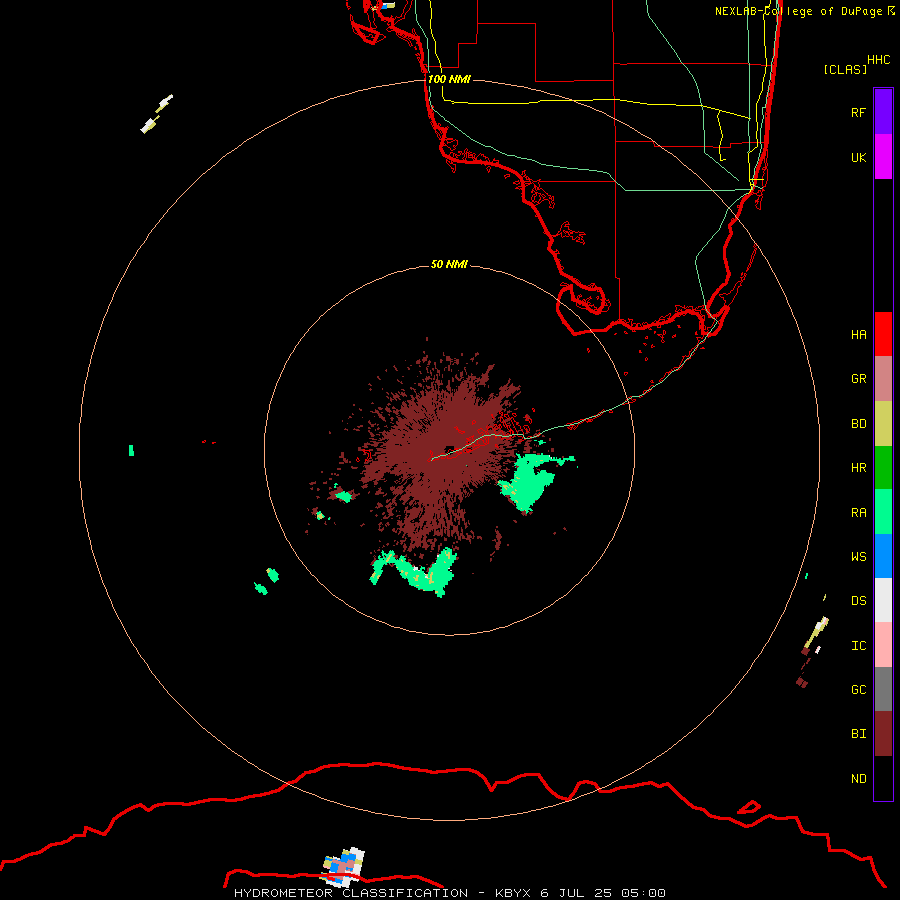Click the BI brown legend swatch

(883, 734)
